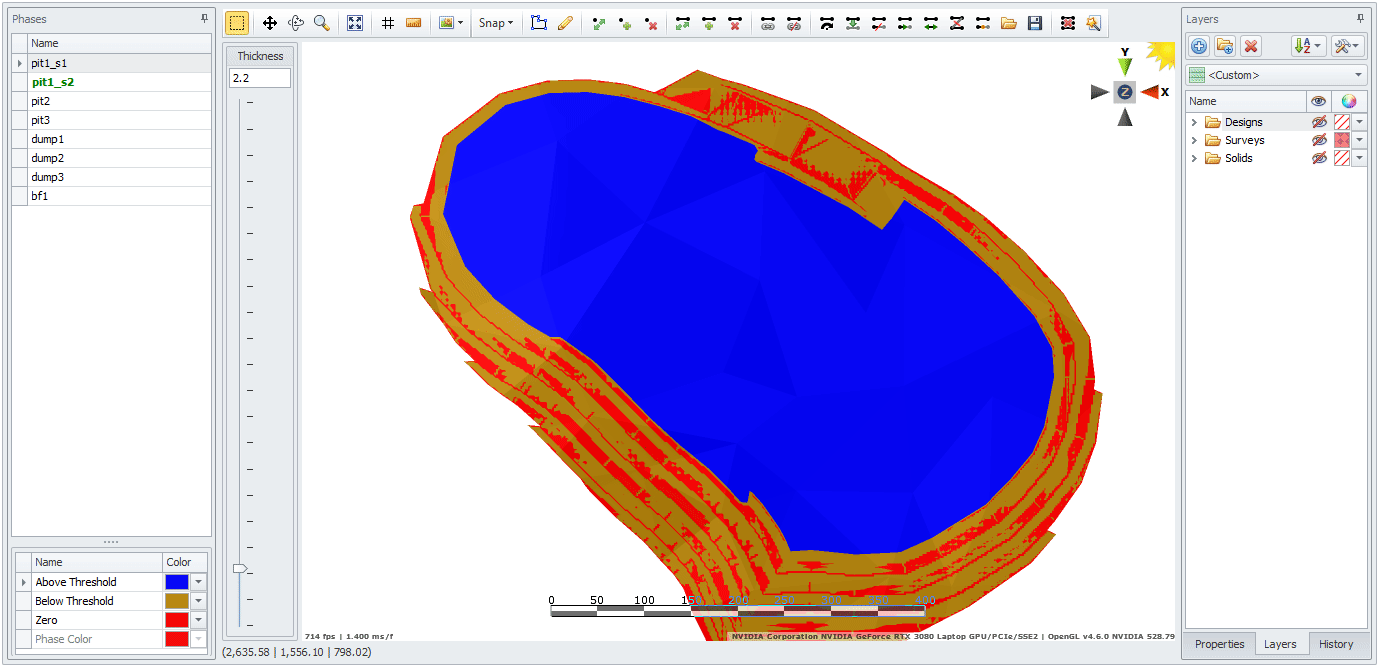Open the <Custom> layer preset combo box
1379x667 pixels.
[1276, 75]
